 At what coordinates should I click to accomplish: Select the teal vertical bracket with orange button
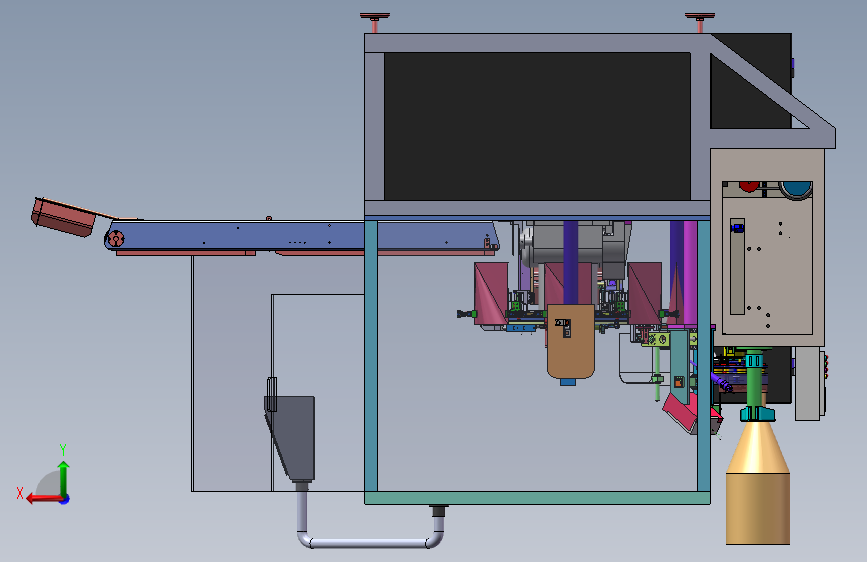pos(680,367)
